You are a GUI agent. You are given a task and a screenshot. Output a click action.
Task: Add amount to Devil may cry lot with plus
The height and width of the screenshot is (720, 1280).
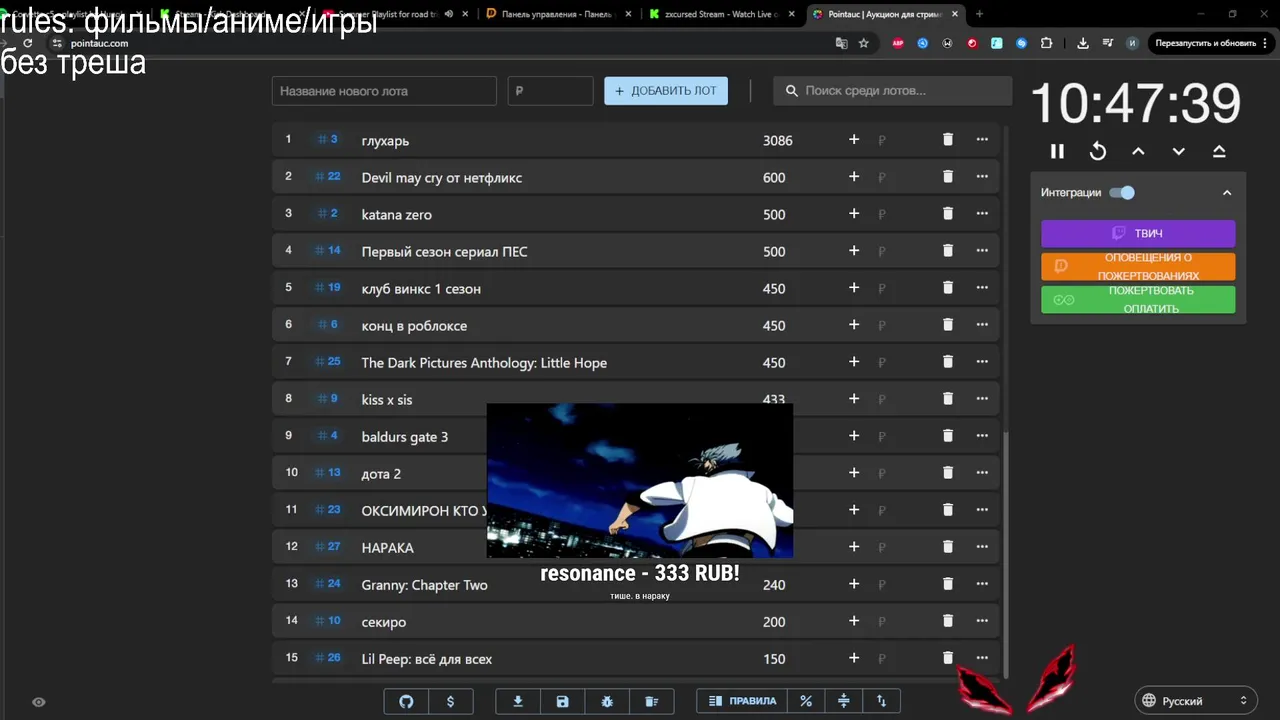point(854,177)
